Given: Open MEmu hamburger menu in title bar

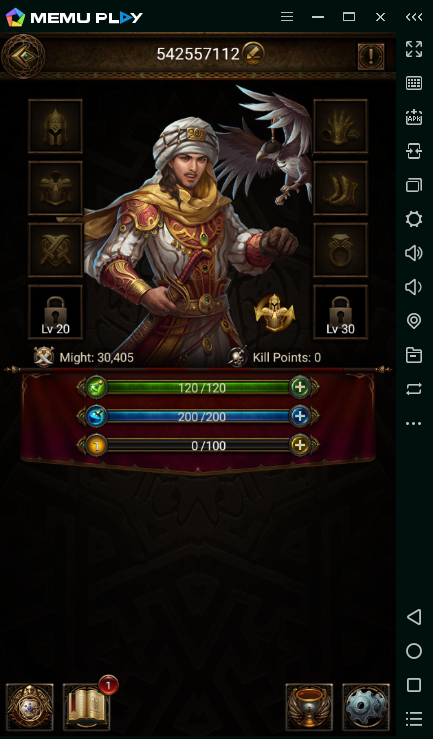Looking at the screenshot, I should point(287,17).
